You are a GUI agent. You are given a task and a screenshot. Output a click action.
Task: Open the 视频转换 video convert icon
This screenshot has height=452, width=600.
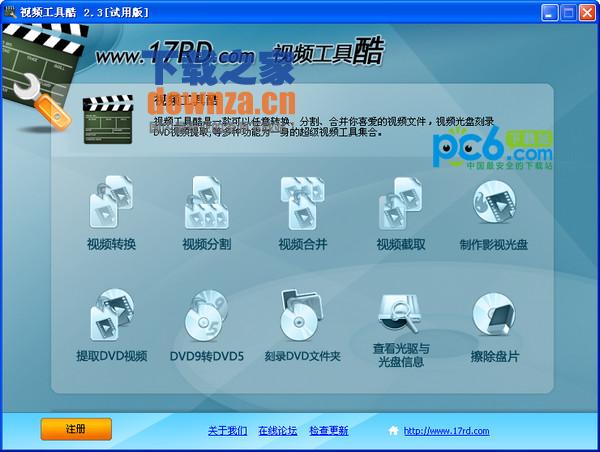pos(111,202)
